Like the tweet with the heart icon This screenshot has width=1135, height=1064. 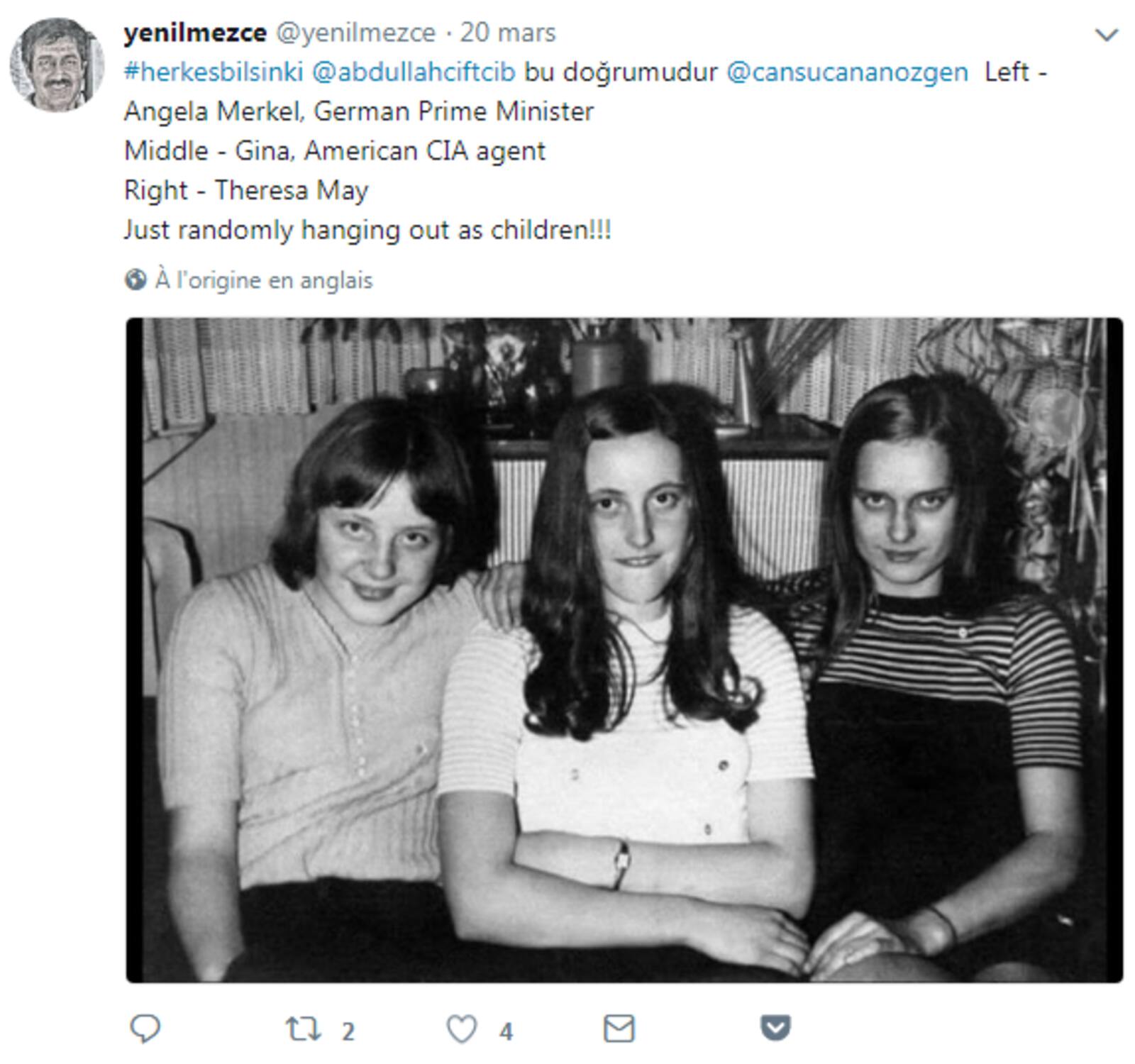click(462, 1029)
